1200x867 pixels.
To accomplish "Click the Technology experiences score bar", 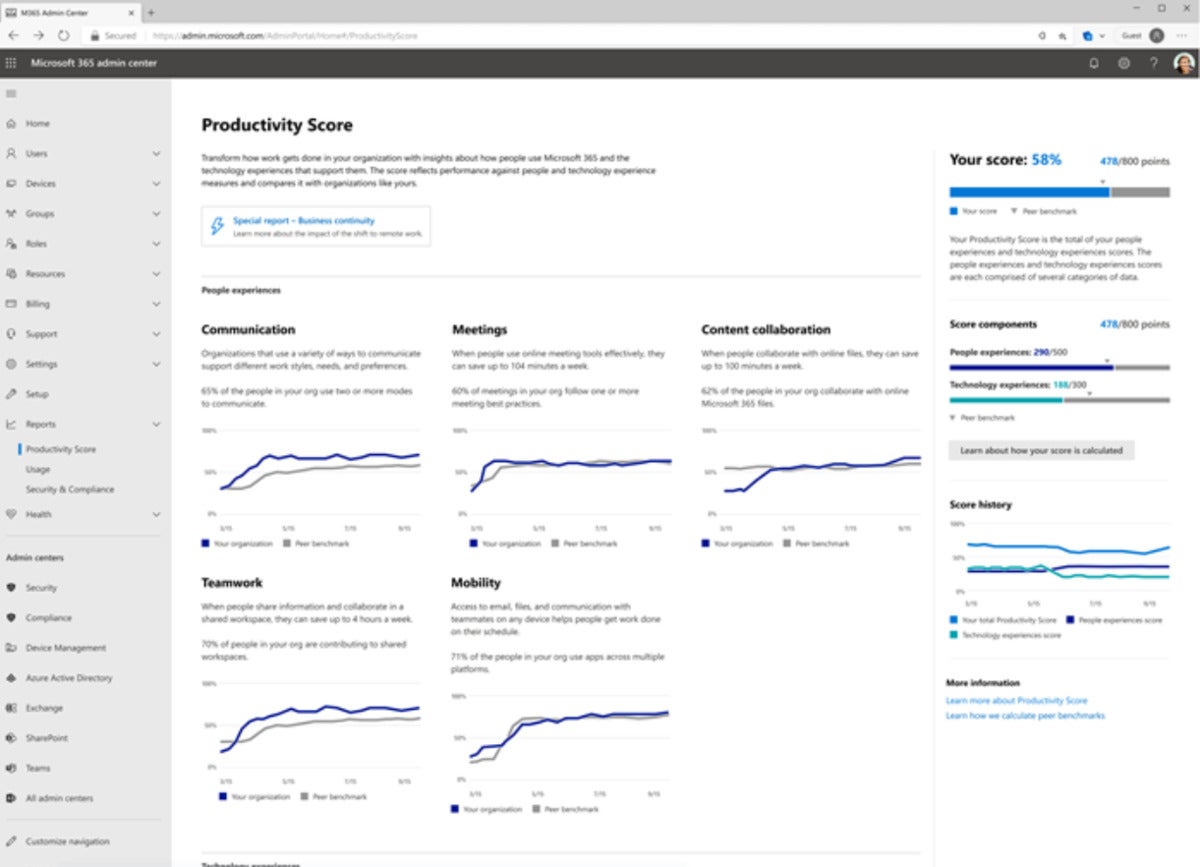I will pos(1059,400).
